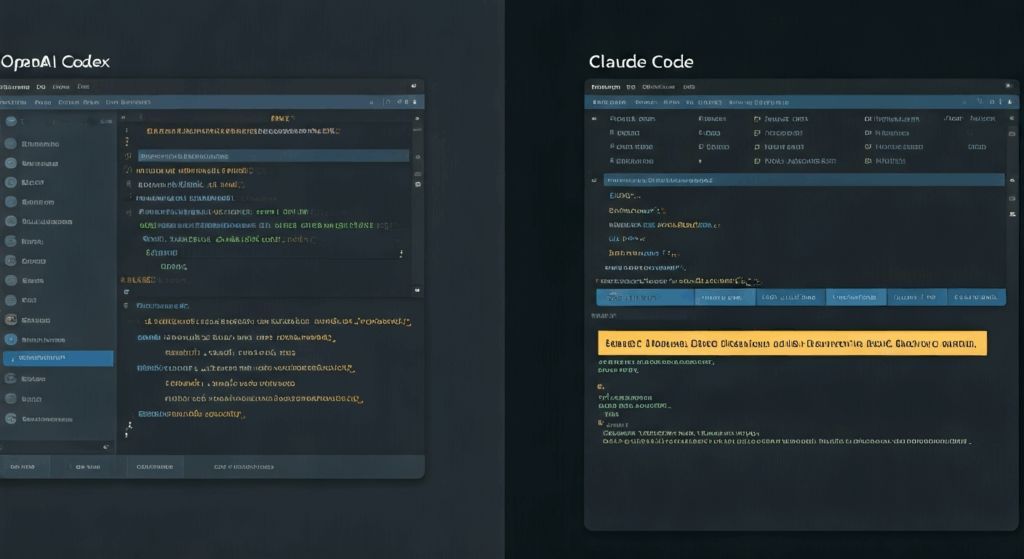Open the lighter-blue active tab in Claude Code tab strip
Screen dimensions: 1024x559
coord(855,297)
